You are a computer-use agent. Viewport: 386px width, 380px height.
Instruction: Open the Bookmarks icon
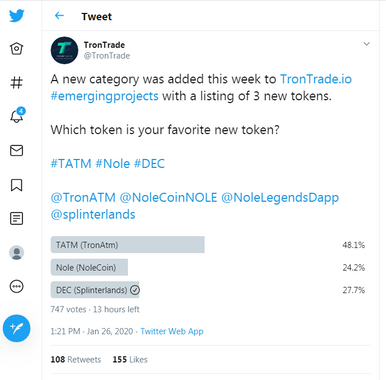tap(16, 185)
